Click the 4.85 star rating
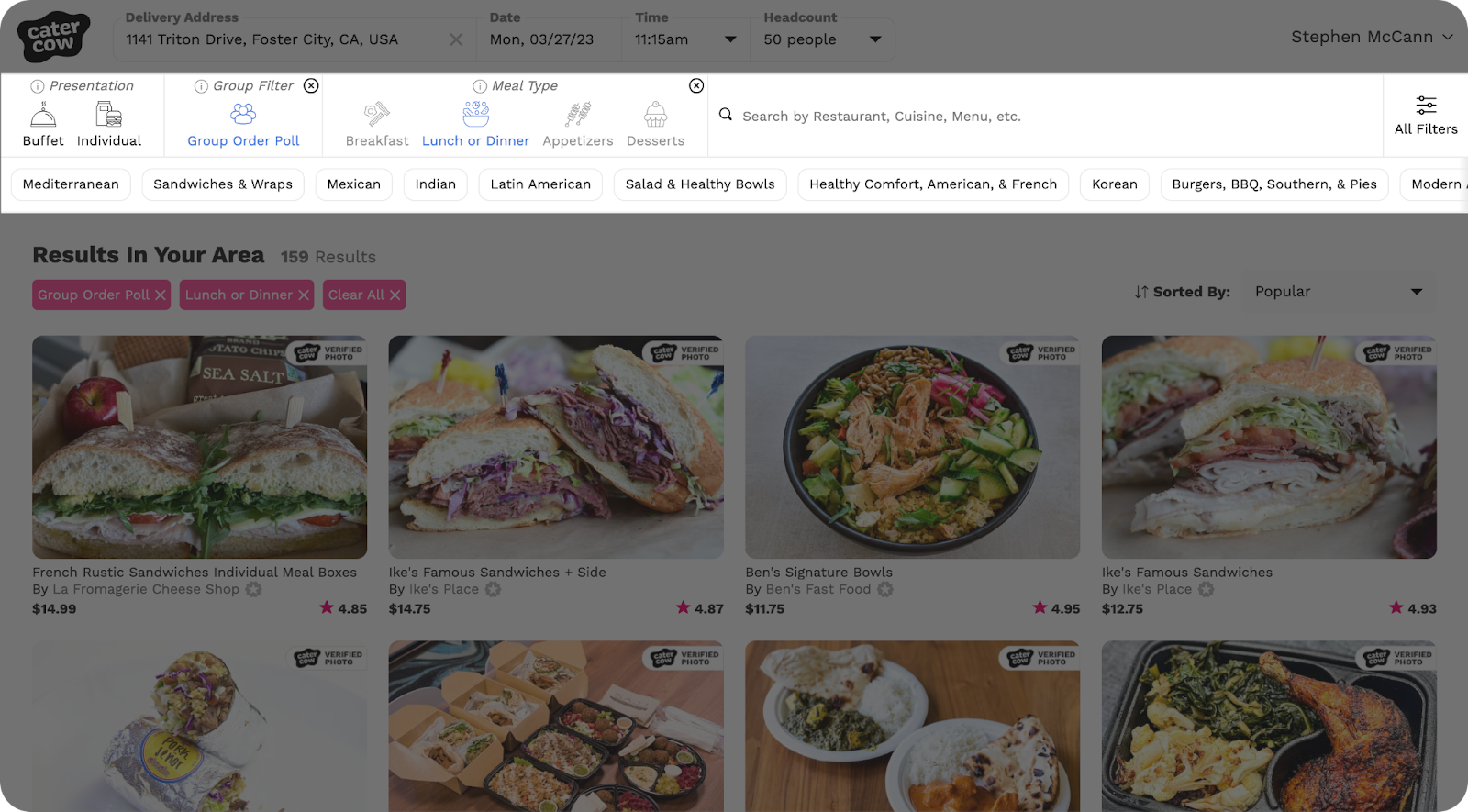 point(343,608)
